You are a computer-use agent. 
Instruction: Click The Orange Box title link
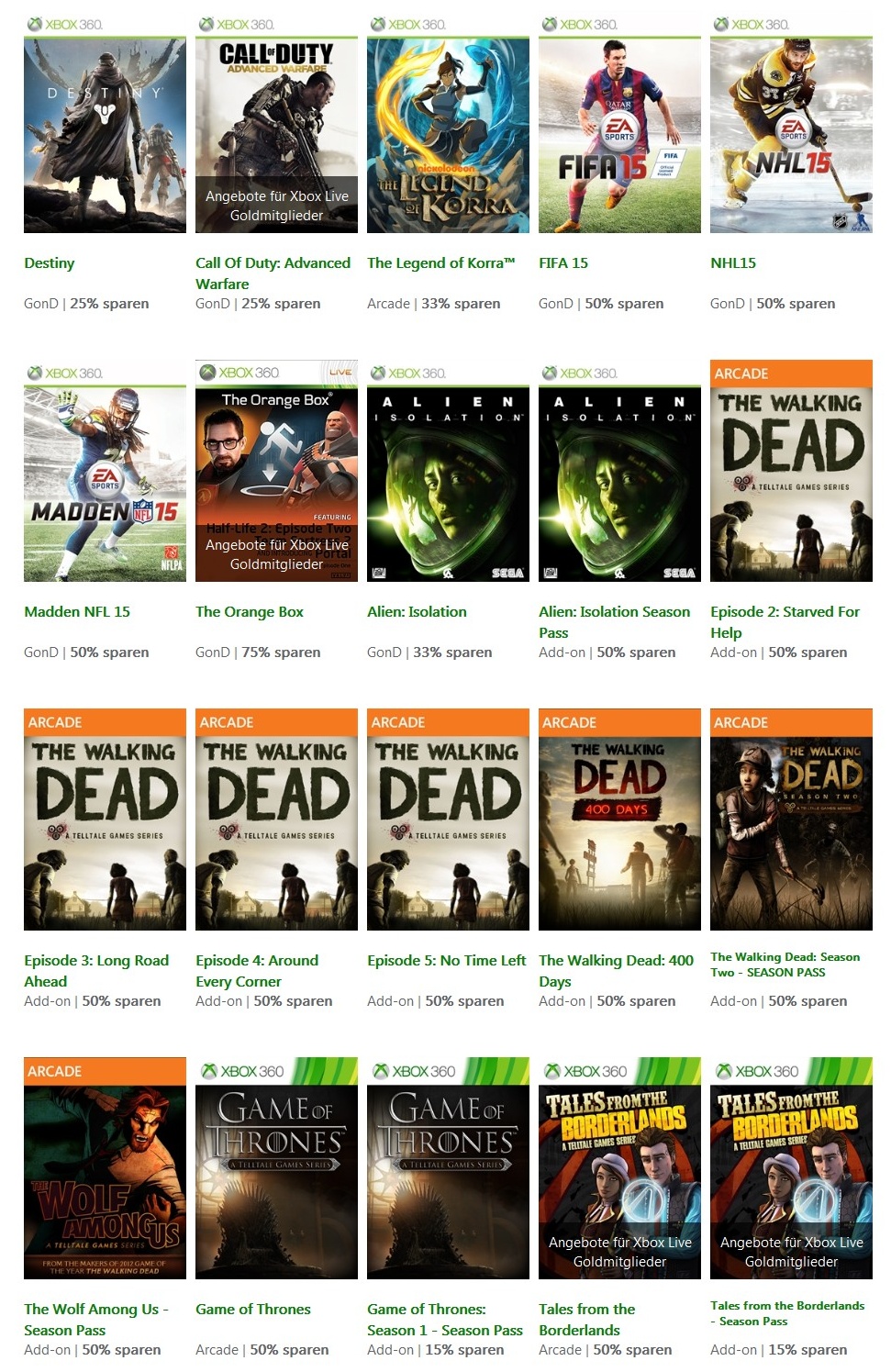(250, 612)
